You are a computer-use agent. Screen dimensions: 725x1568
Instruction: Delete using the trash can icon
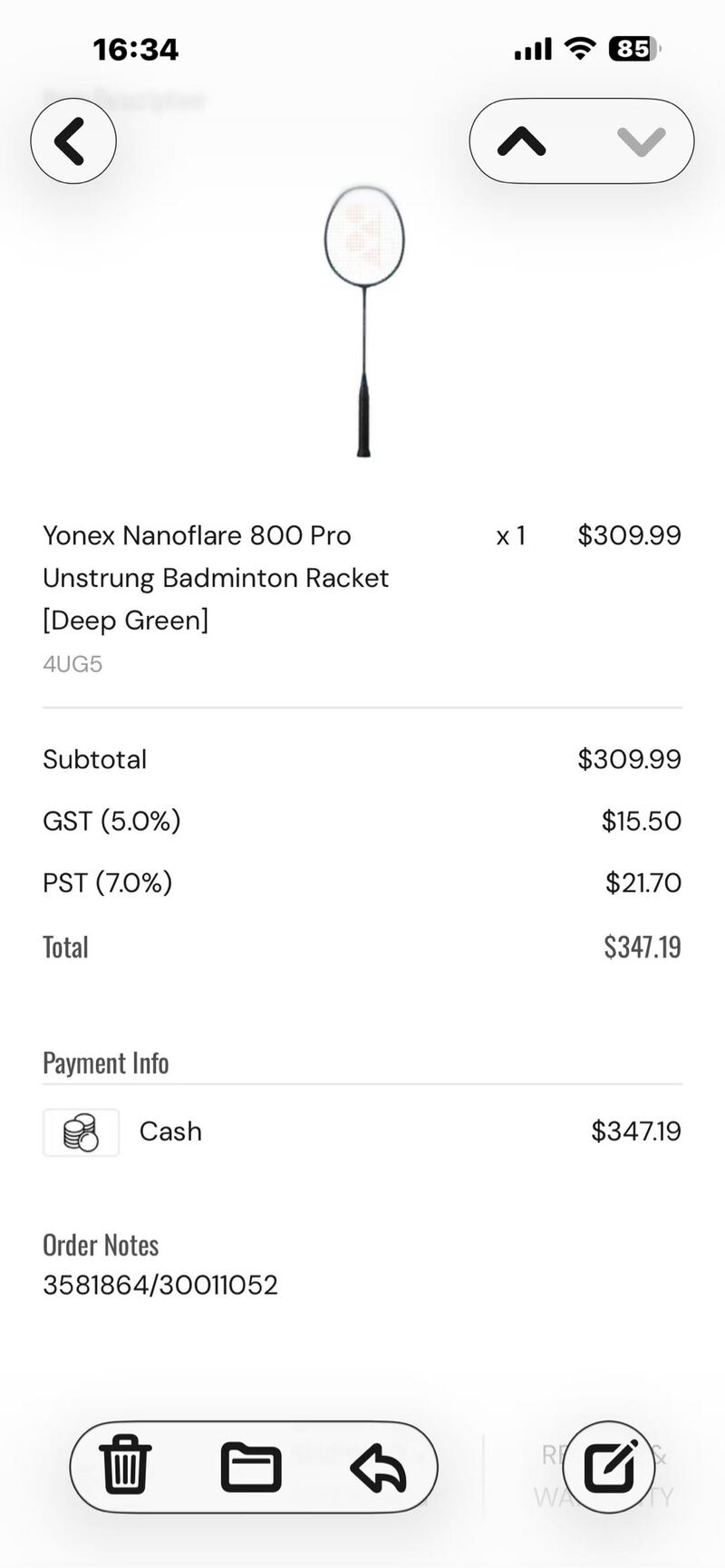[x=125, y=1466]
